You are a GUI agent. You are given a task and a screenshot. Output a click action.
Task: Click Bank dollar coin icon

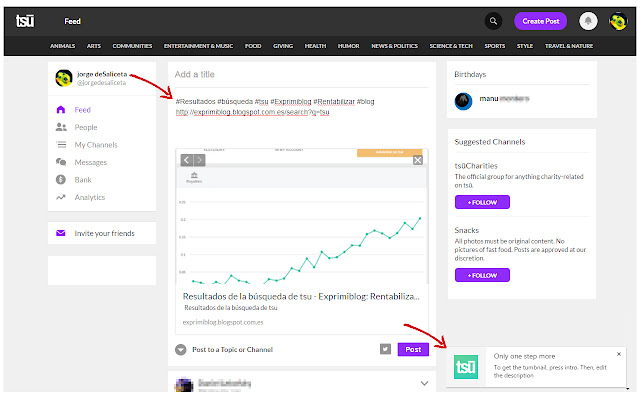pos(61,179)
